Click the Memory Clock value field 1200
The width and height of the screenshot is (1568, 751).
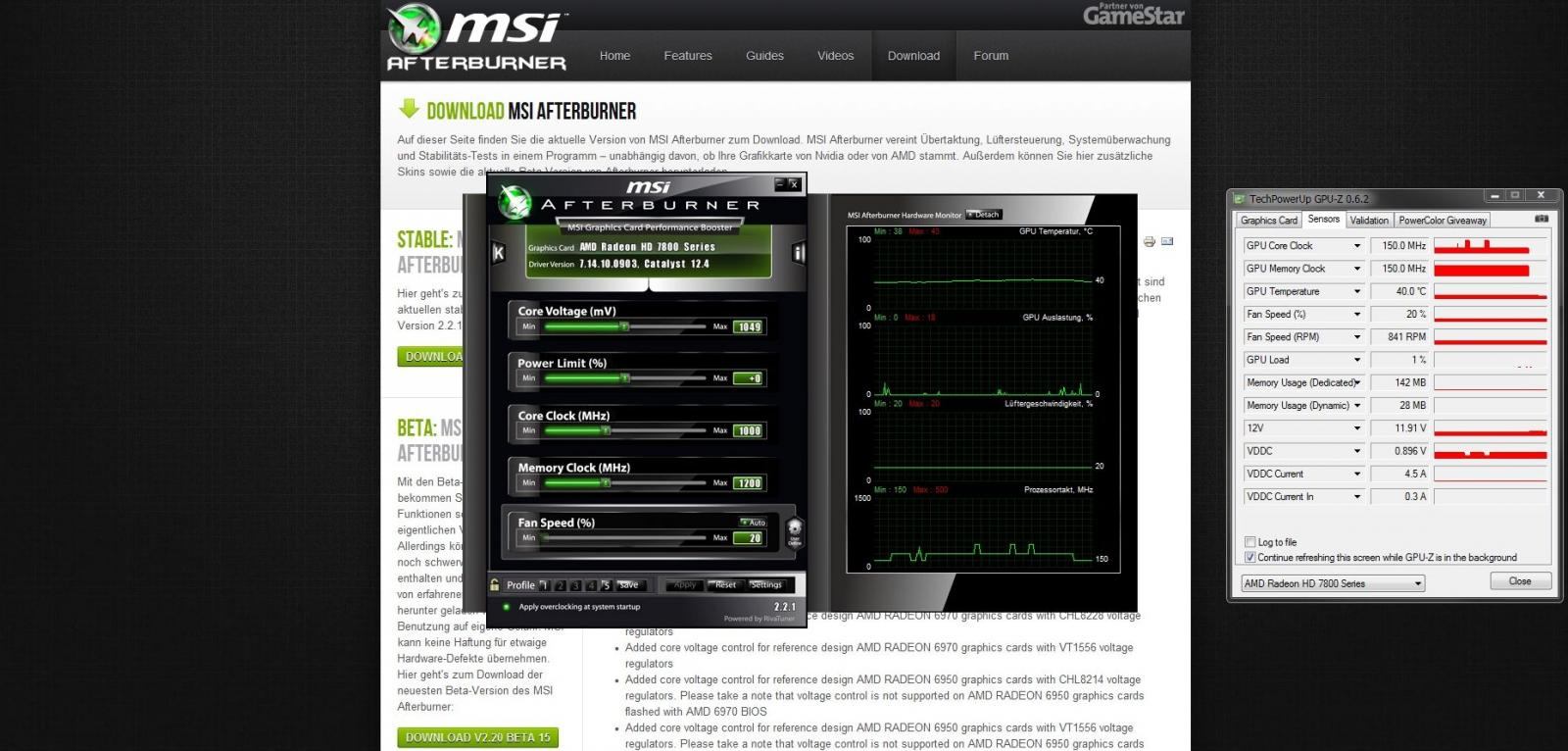749,483
